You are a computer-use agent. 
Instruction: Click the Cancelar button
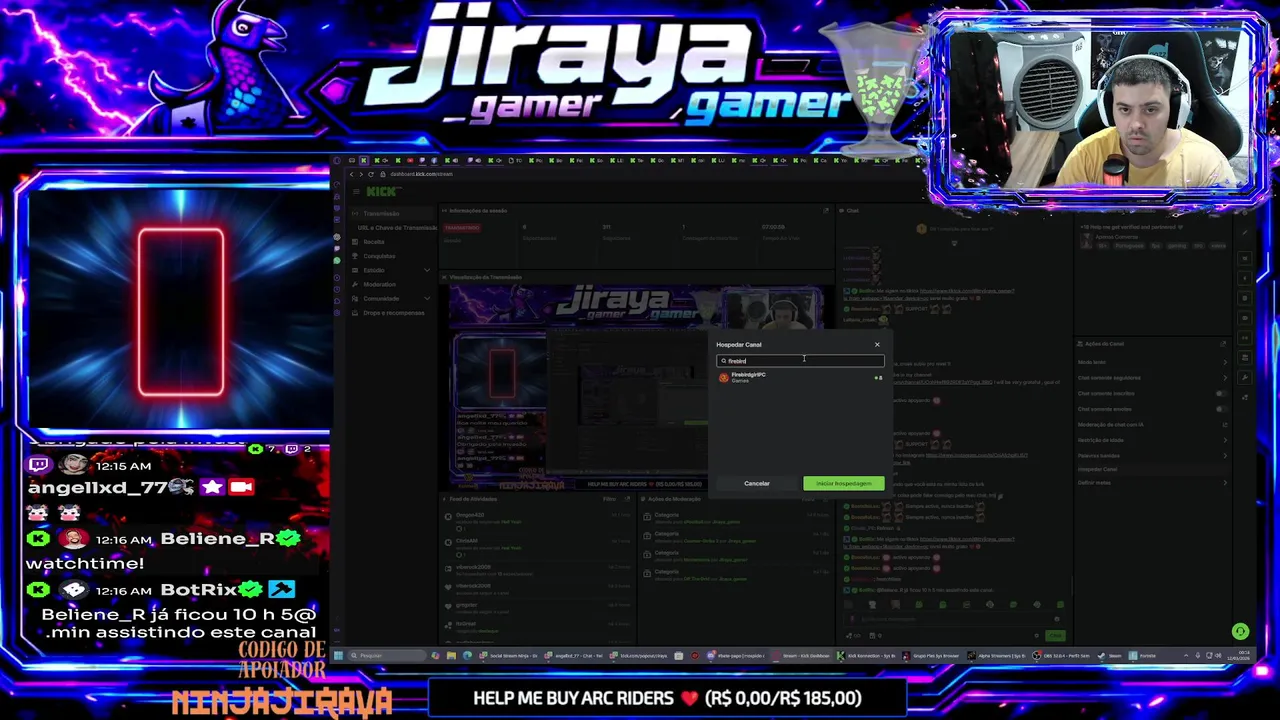[757, 484]
